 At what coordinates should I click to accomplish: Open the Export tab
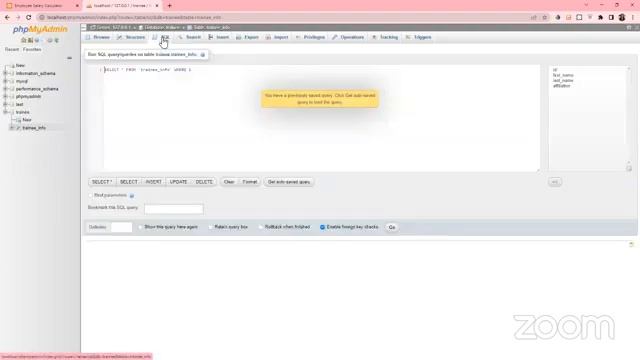click(x=247, y=37)
